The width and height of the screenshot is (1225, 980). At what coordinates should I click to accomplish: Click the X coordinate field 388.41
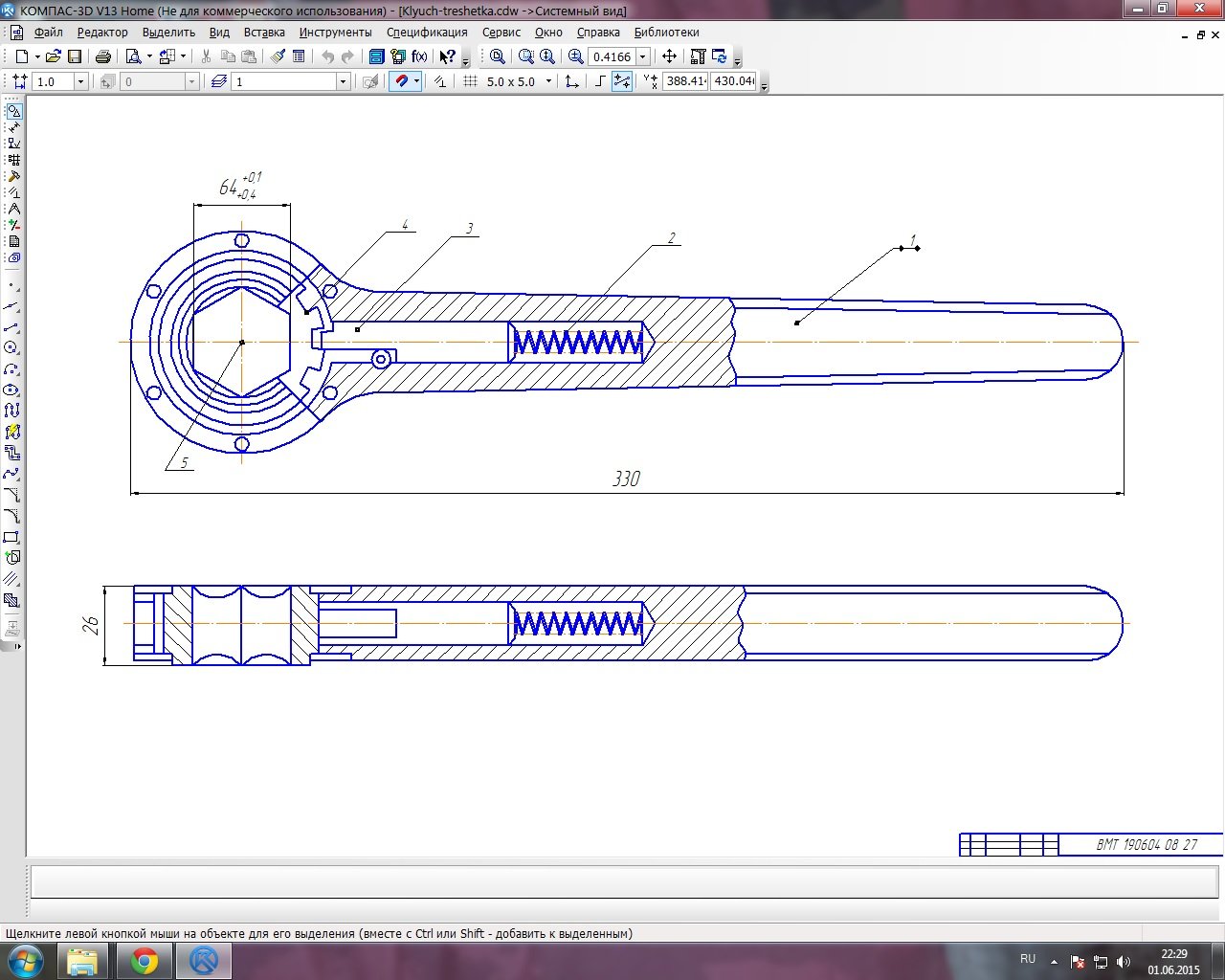pyautogui.click(x=685, y=81)
